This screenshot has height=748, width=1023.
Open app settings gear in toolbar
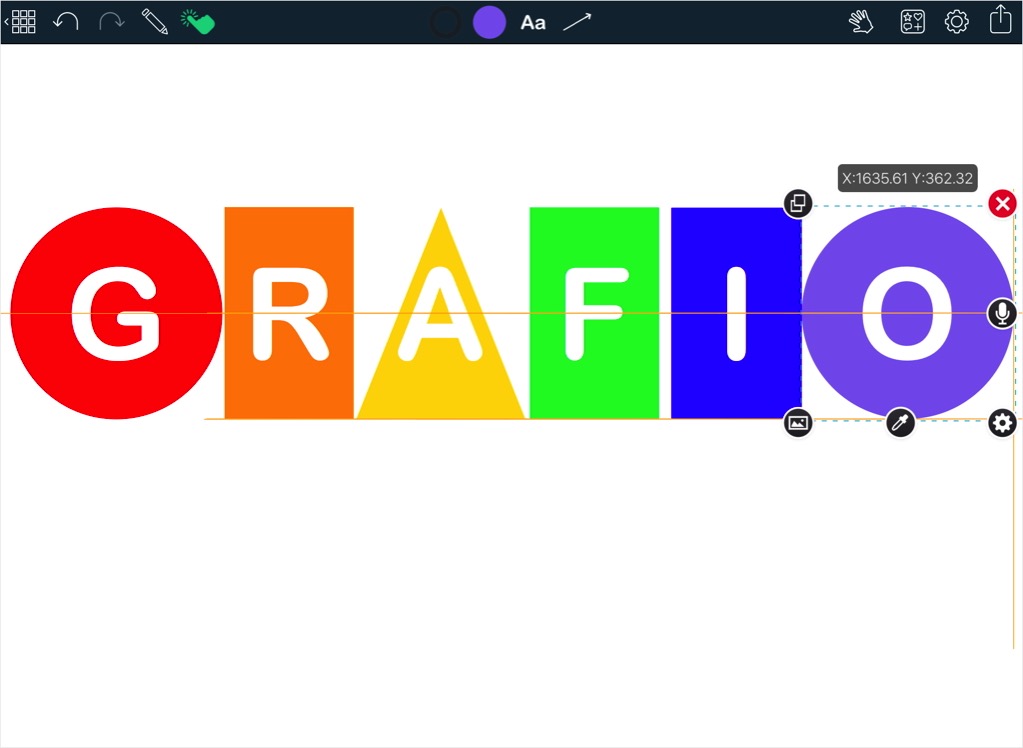point(956,22)
